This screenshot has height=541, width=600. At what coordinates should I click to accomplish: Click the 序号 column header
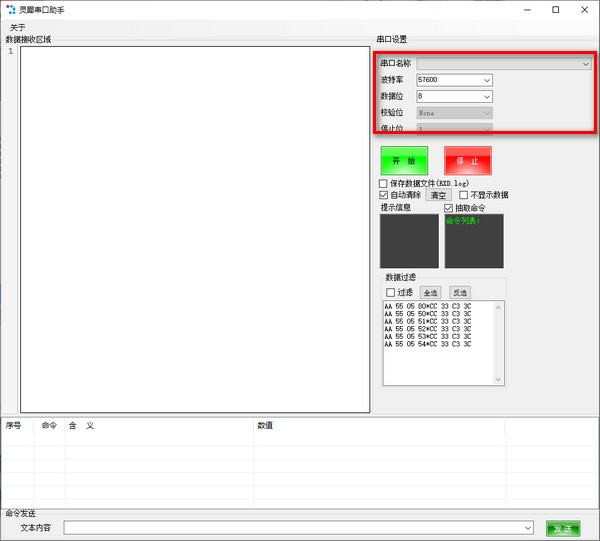(18, 425)
